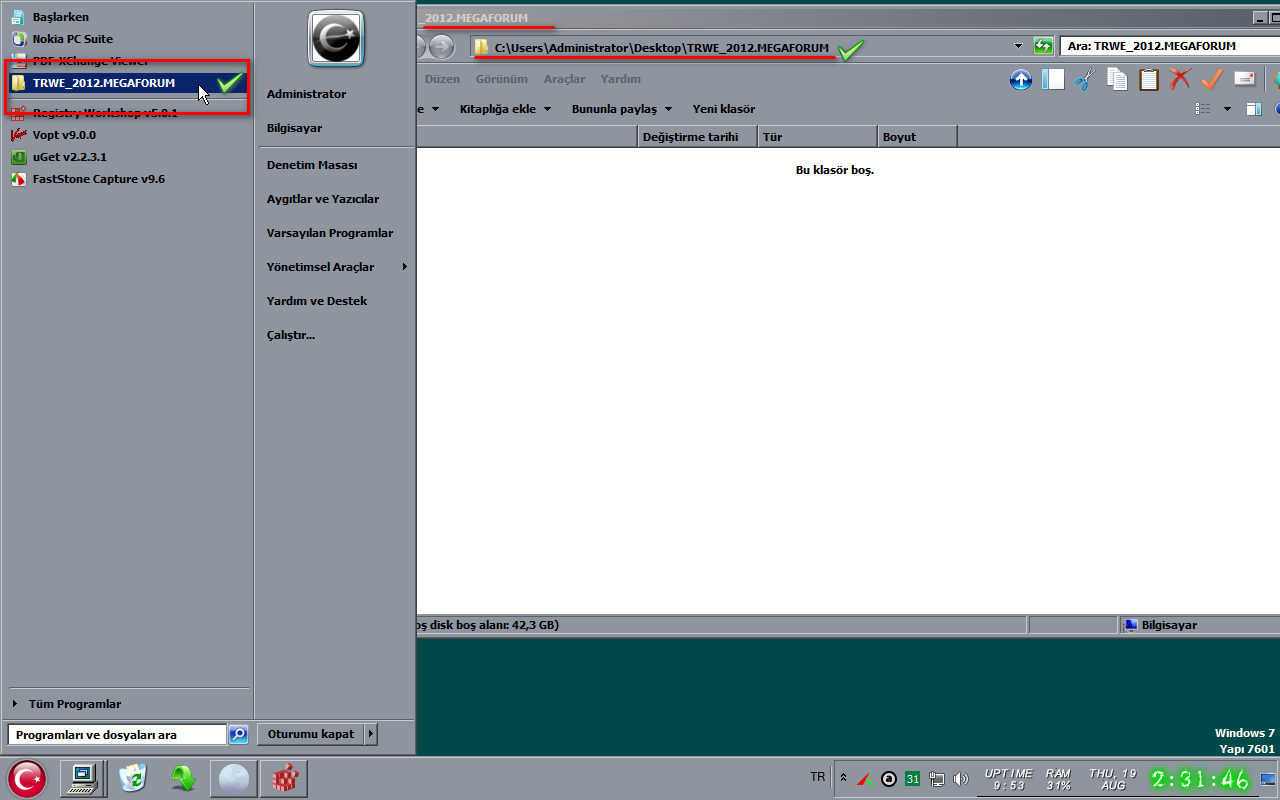This screenshot has width=1280, height=800.
Task: Click the 'Değiştirme tarihi' column header
Action: click(x=698, y=137)
